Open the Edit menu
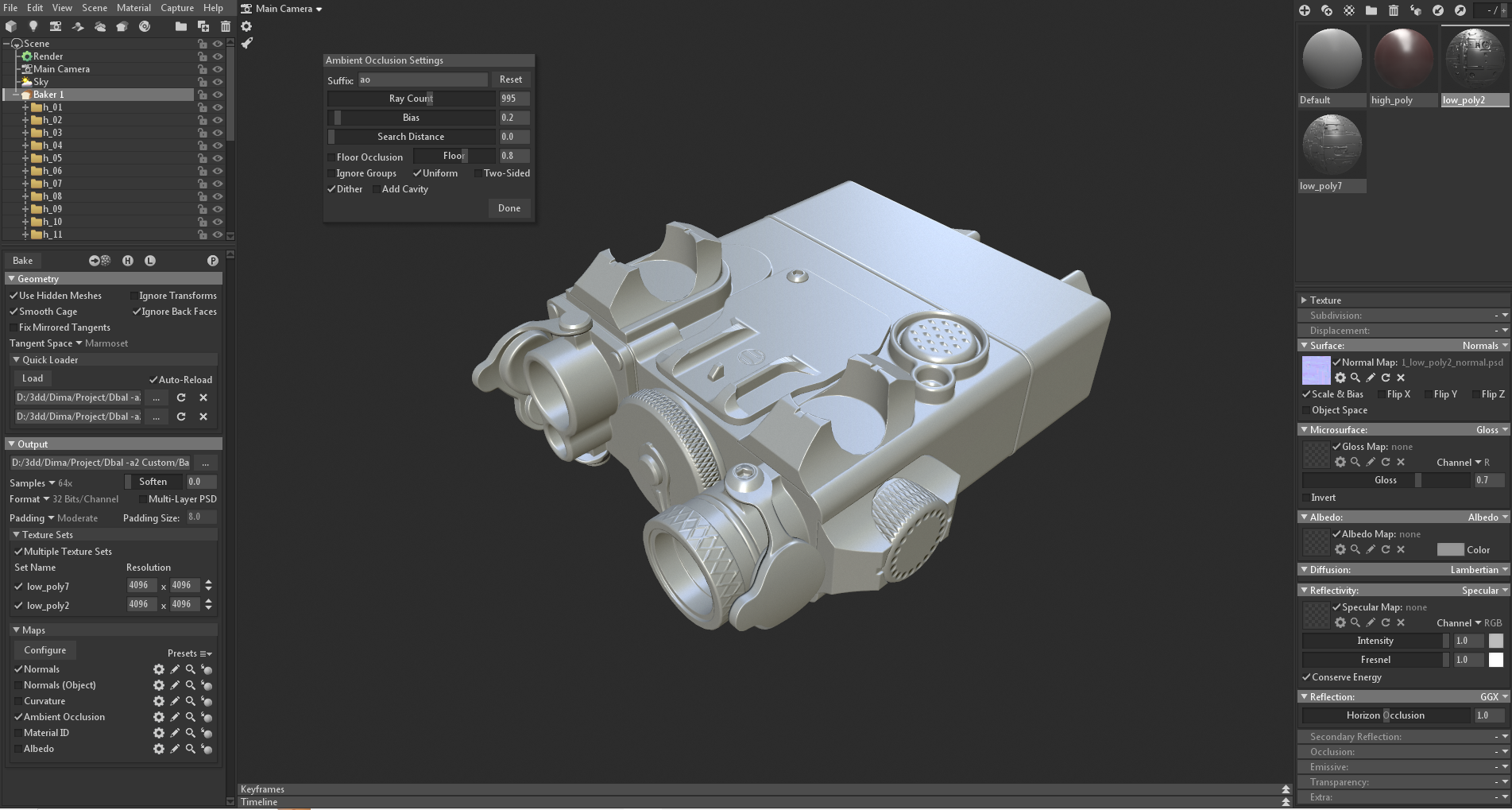This screenshot has width=1512, height=810. pos(35,8)
